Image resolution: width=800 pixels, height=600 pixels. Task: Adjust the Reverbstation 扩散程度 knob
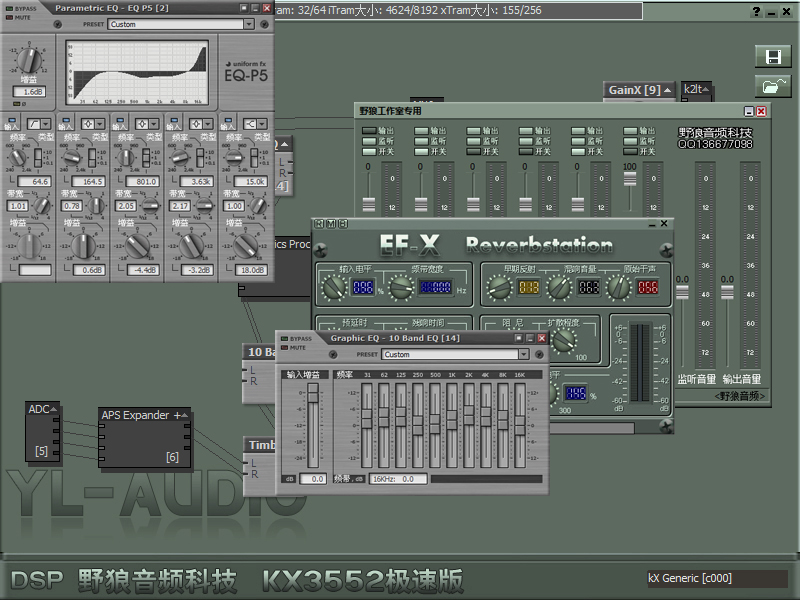[x=564, y=341]
